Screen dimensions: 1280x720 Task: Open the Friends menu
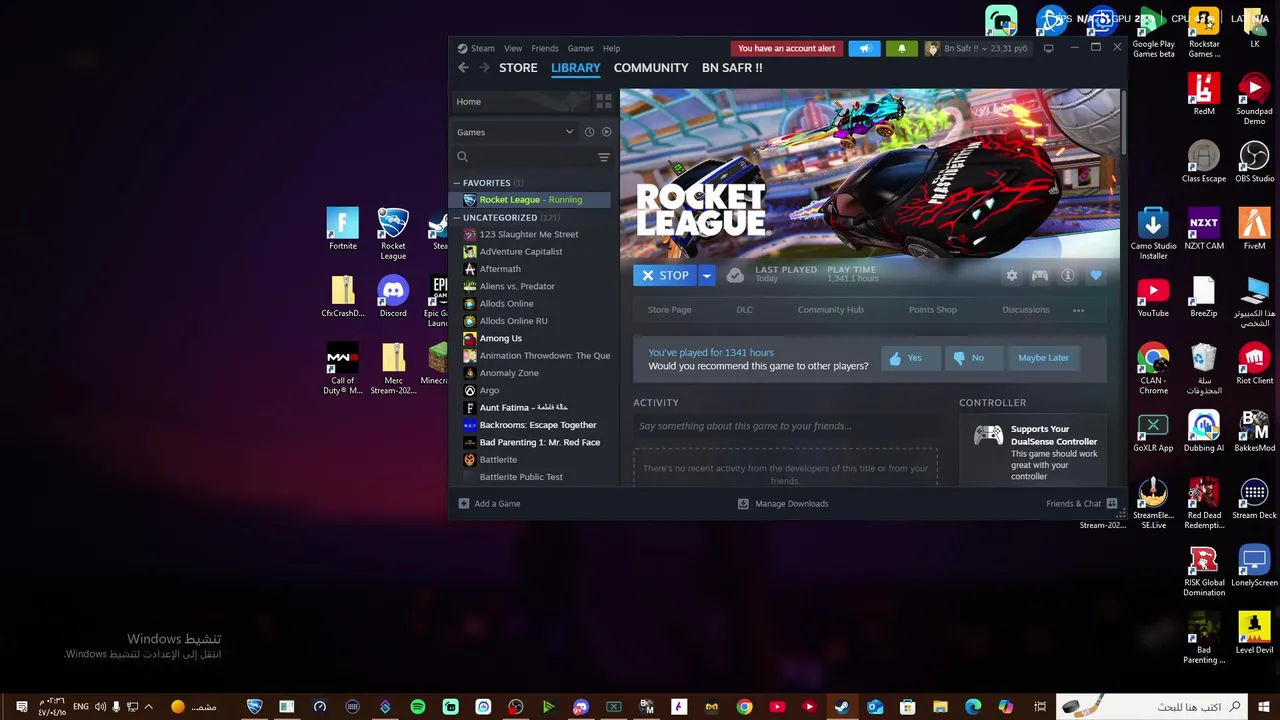point(545,48)
